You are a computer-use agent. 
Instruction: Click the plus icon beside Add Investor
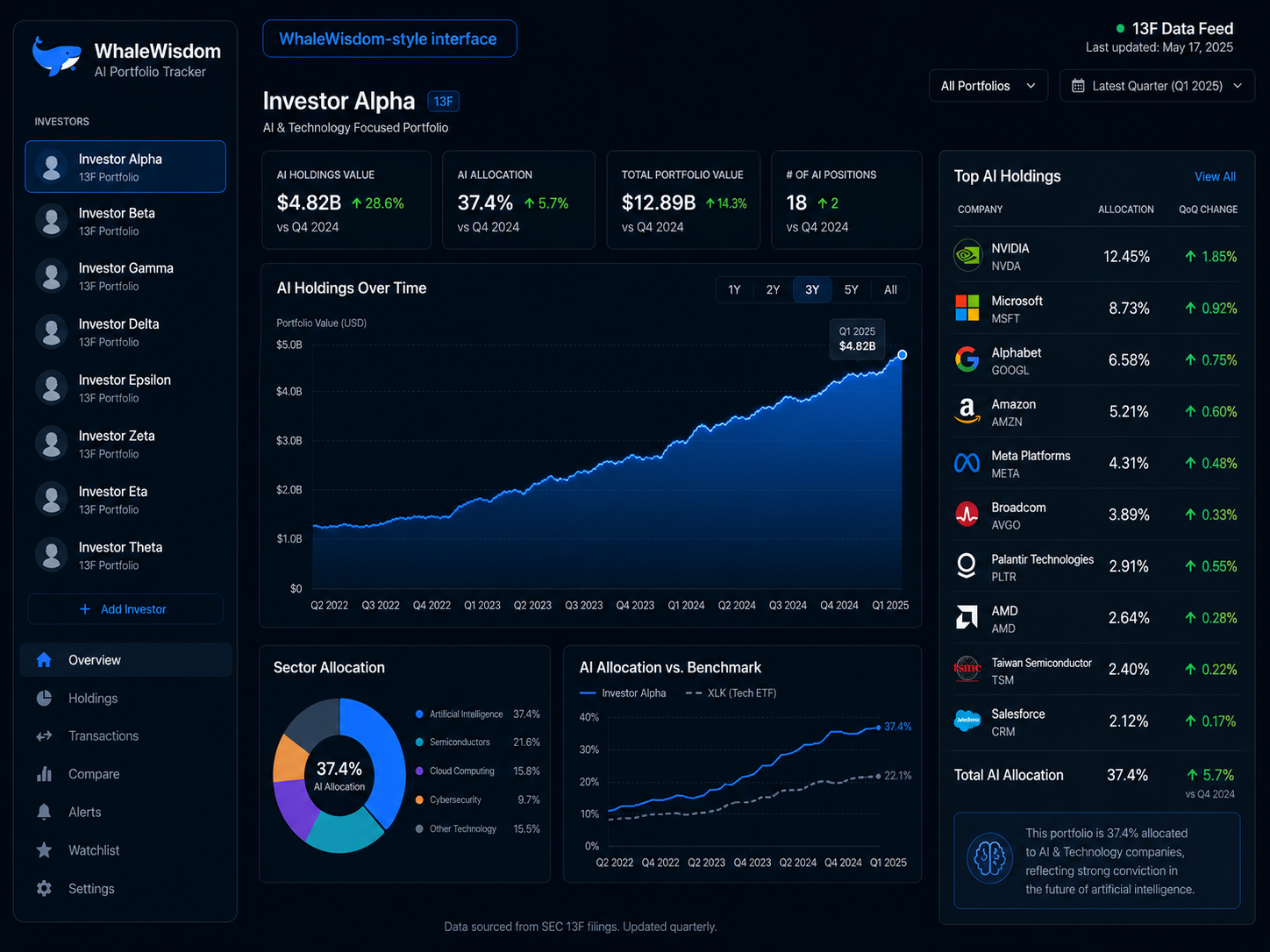[x=85, y=609]
